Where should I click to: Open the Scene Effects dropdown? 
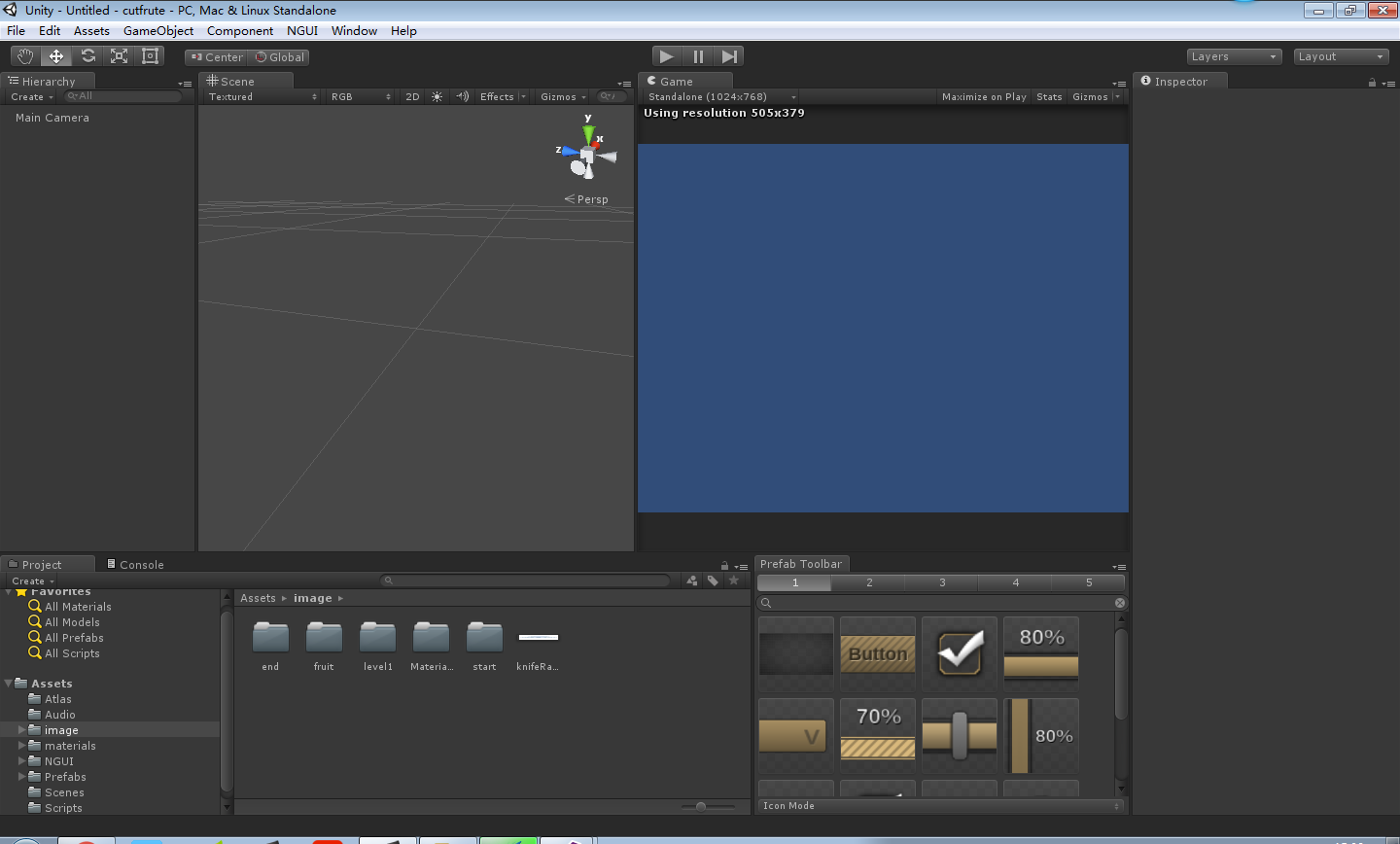coord(503,96)
